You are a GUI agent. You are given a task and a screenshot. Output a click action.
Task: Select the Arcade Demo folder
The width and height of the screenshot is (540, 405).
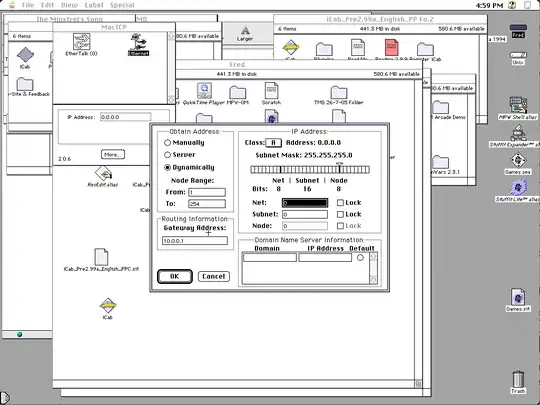click(x=440, y=107)
